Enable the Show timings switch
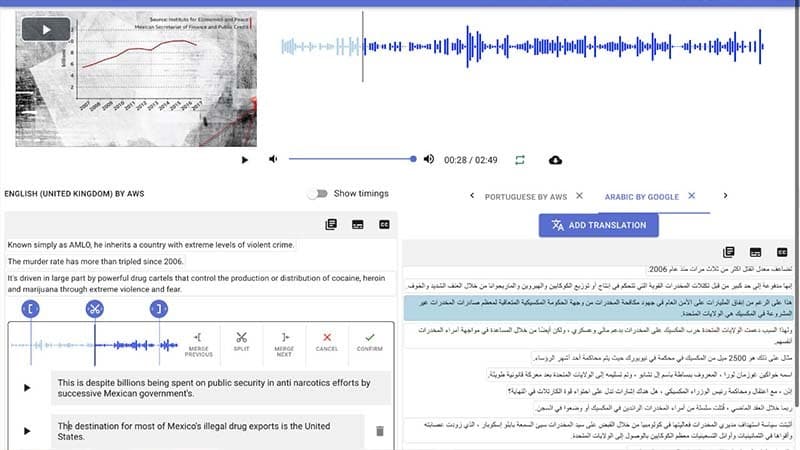 tap(317, 193)
